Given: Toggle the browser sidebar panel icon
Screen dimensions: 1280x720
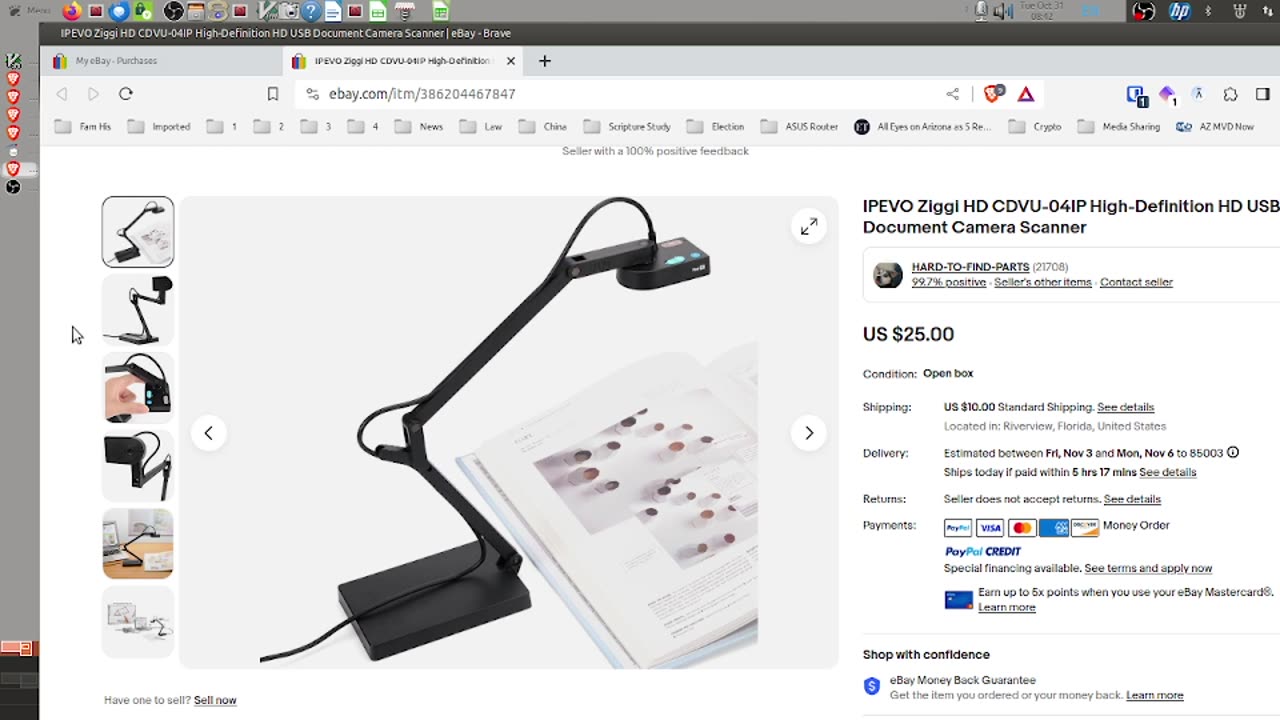Looking at the screenshot, I should tap(1263, 94).
